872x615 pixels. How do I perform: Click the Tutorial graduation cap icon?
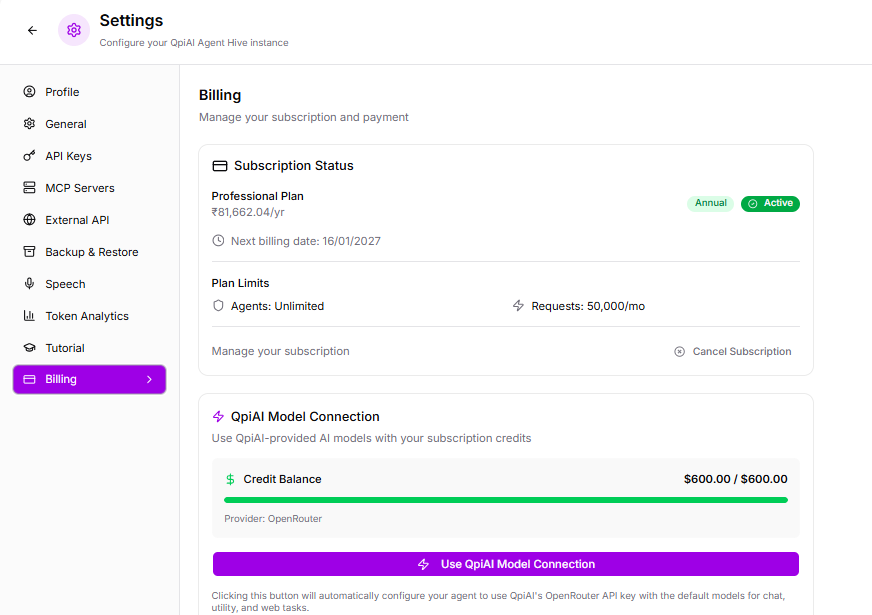[x=29, y=348]
